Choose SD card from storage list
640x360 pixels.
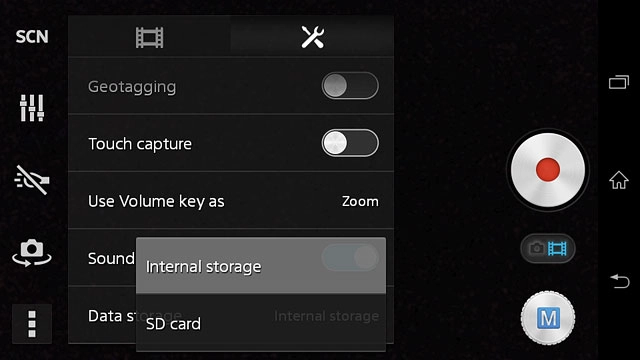pyautogui.click(x=261, y=323)
